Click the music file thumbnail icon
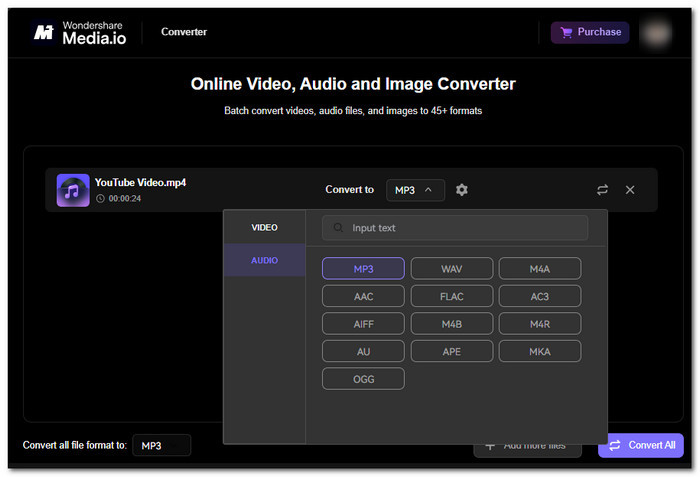The height and width of the screenshot is (477, 700). click(x=73, y=190)
